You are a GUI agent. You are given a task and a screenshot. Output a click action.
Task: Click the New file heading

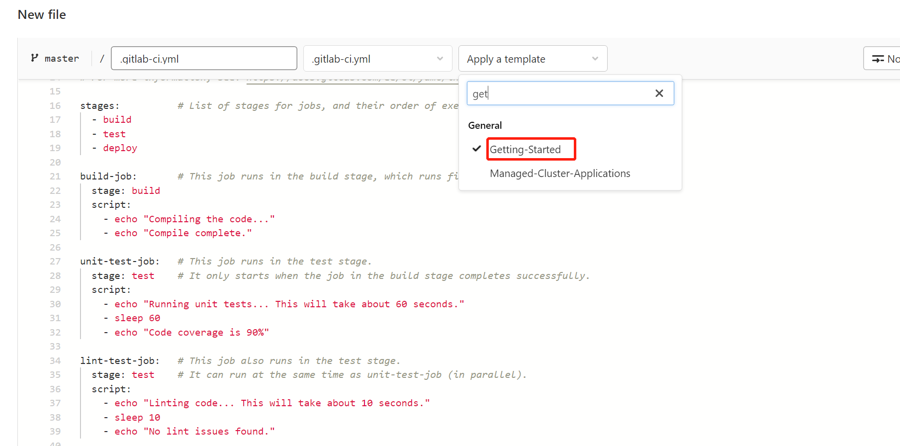point(42,14)
